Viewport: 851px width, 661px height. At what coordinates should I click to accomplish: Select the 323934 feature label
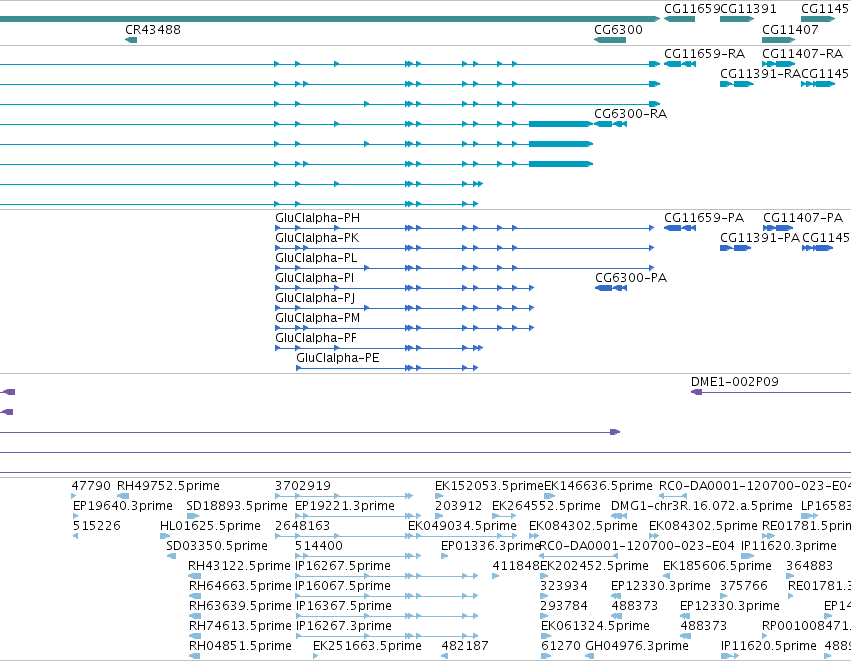point(563,586)
